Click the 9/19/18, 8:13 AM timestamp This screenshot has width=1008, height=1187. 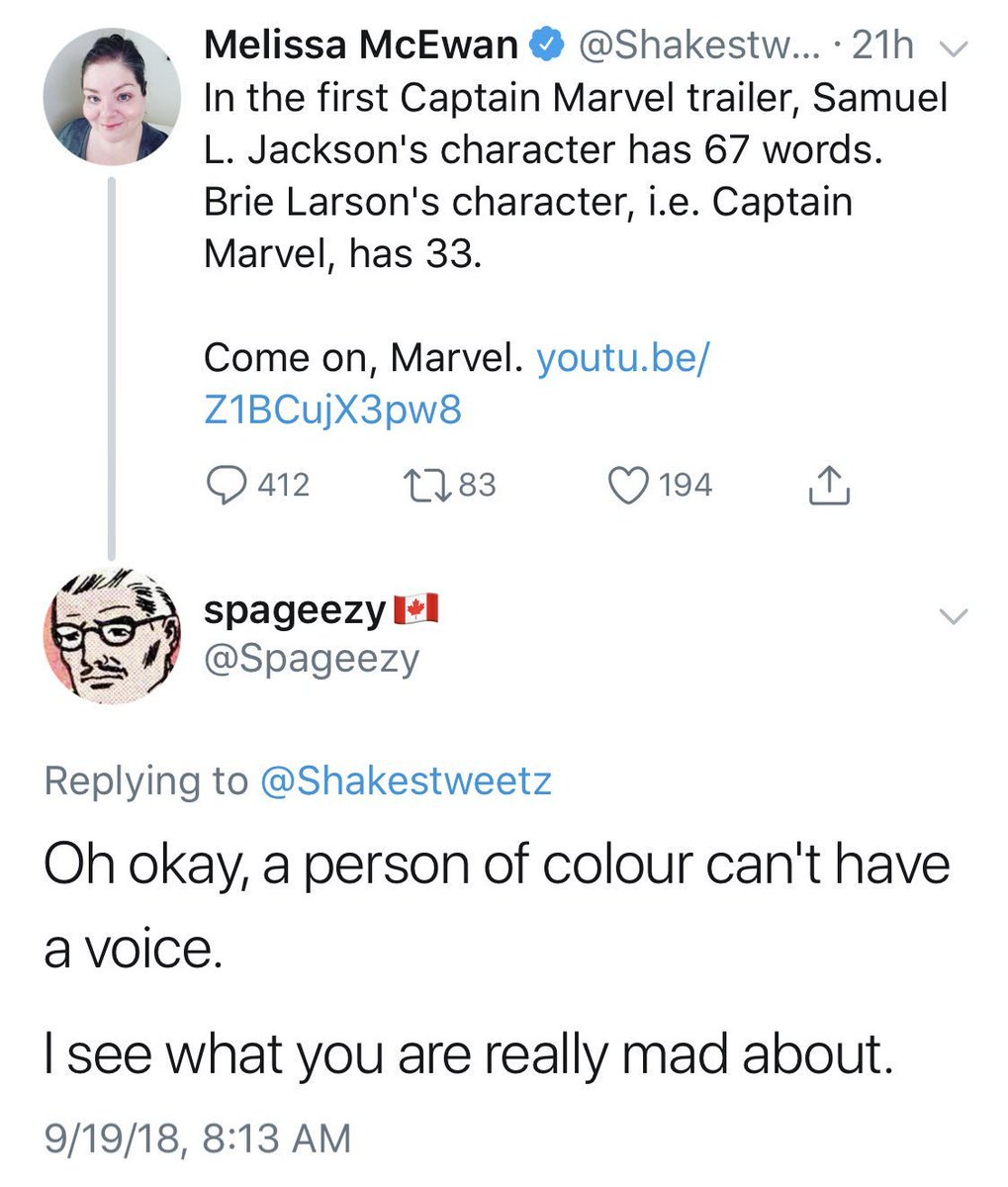[x=198, y=1138]
